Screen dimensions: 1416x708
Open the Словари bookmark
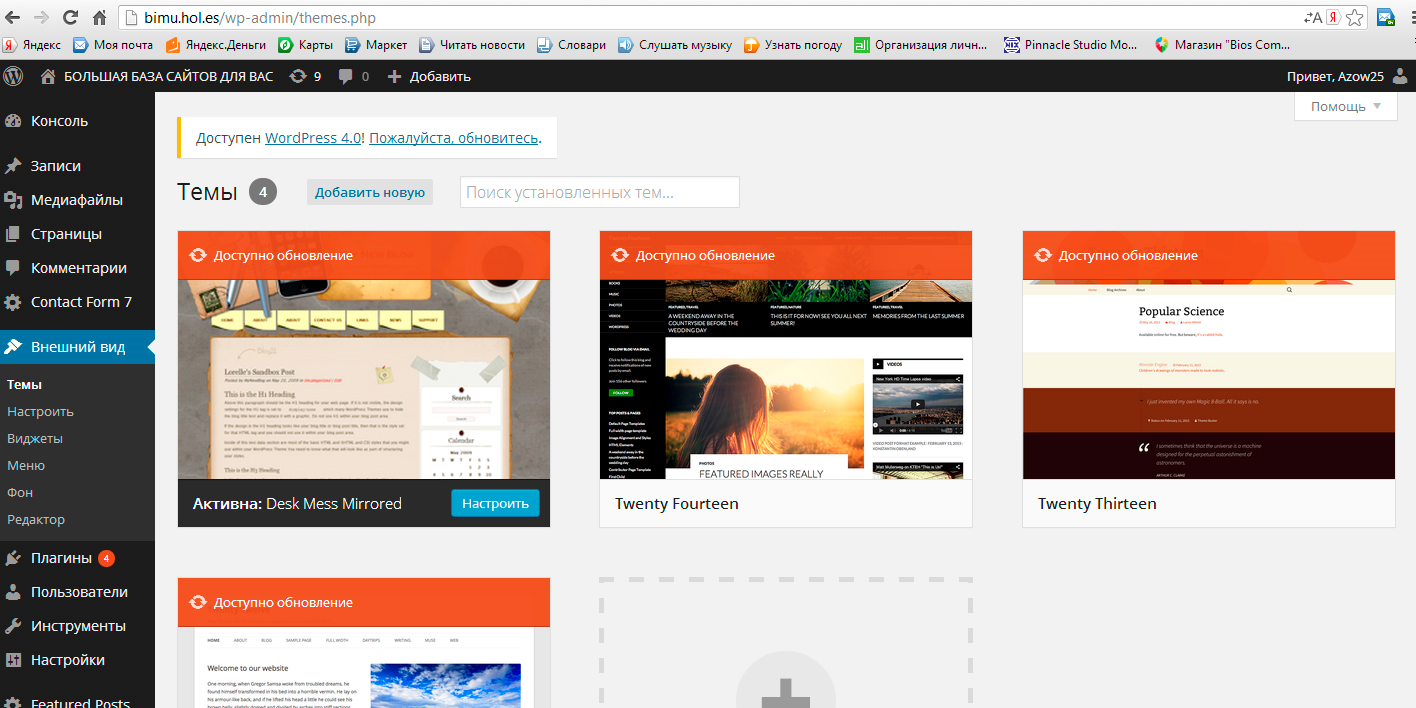571,45
